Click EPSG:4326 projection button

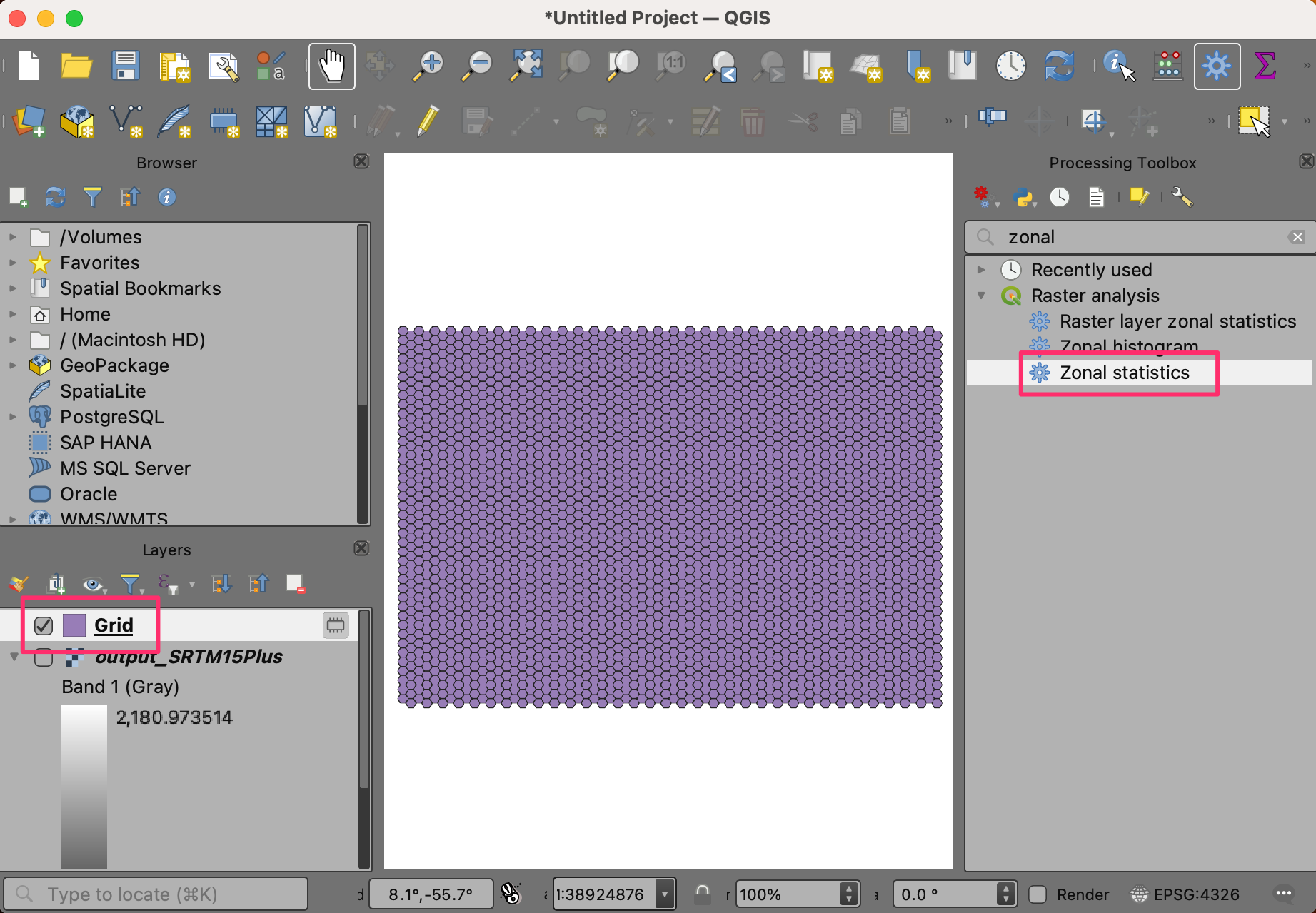tap(1185, 894)
